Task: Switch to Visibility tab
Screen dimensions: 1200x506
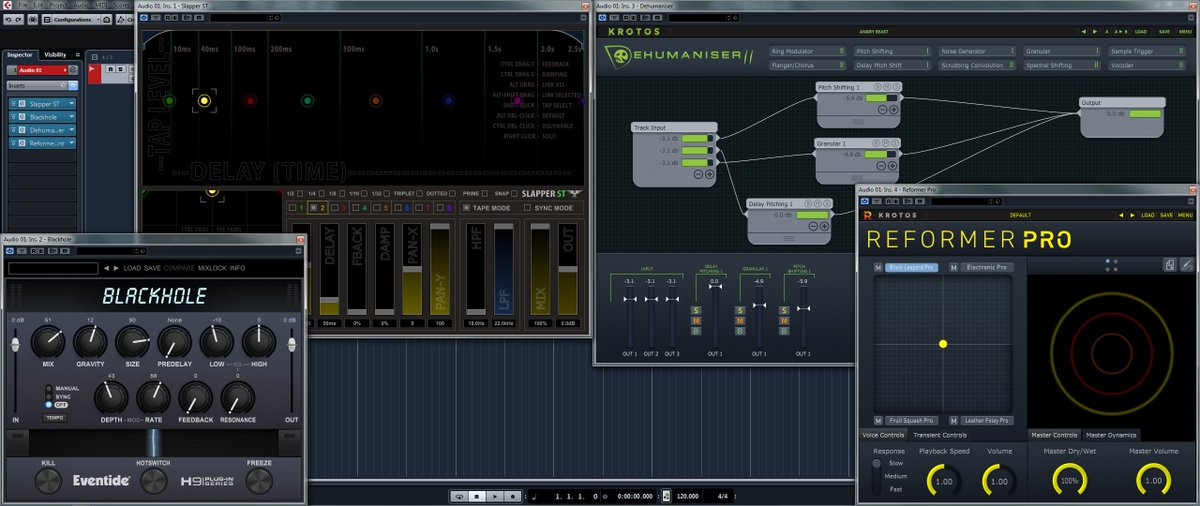Action: point(56,55)
